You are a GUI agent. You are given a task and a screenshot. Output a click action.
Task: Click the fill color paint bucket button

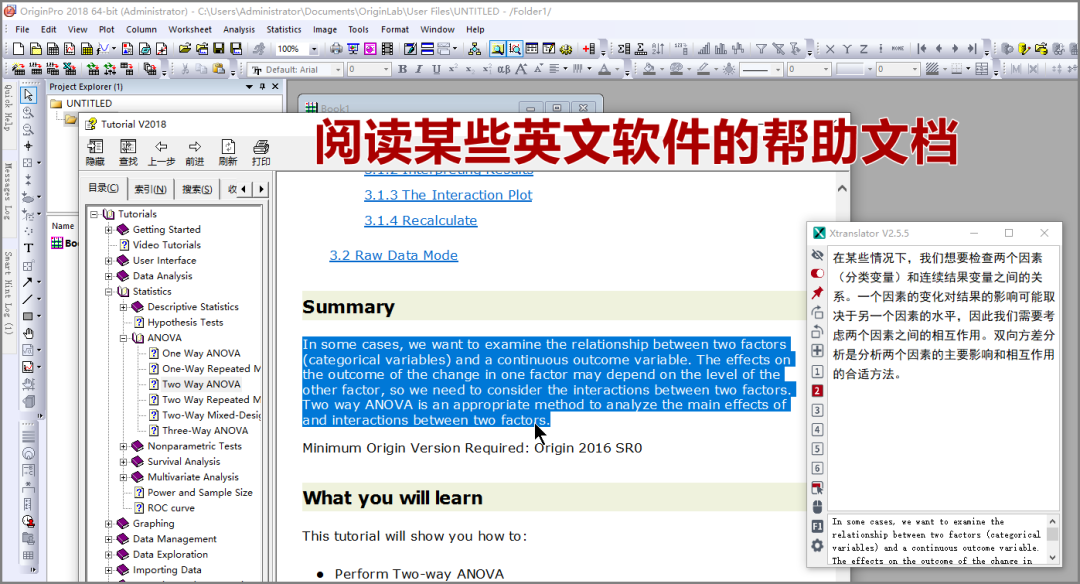649,69
